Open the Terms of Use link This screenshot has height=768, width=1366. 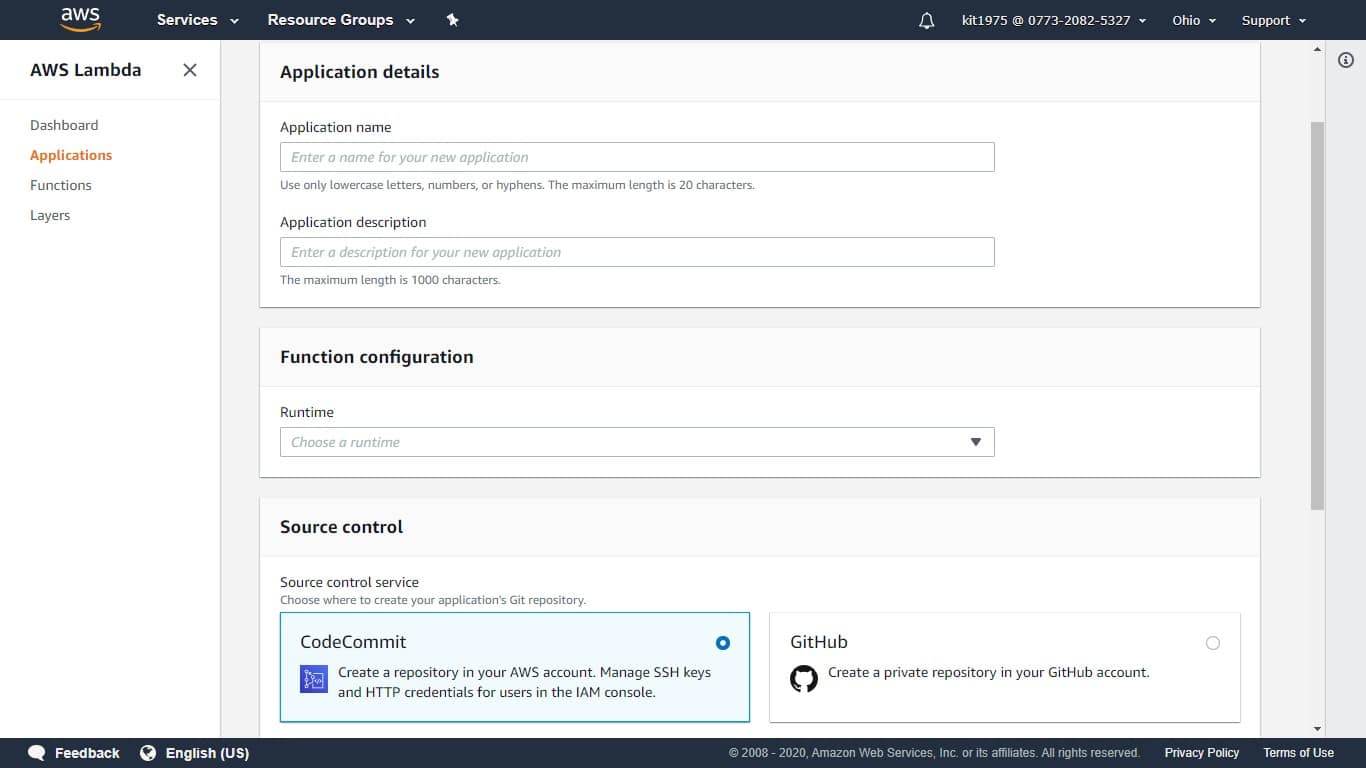click(x=1298, y=753)
